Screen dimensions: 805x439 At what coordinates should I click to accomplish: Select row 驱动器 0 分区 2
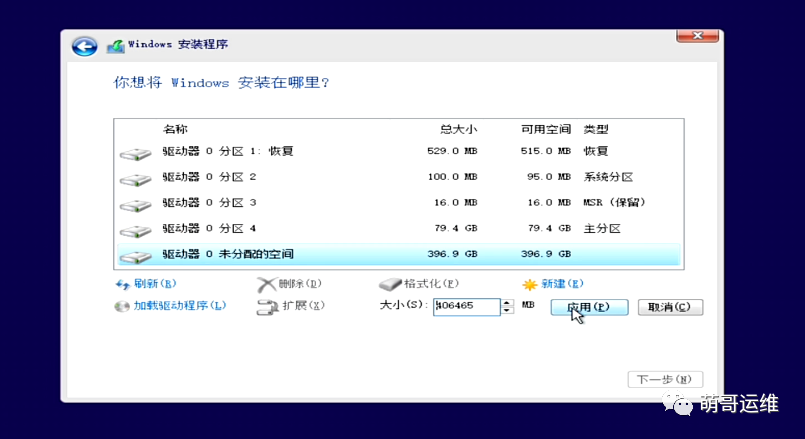399,177
